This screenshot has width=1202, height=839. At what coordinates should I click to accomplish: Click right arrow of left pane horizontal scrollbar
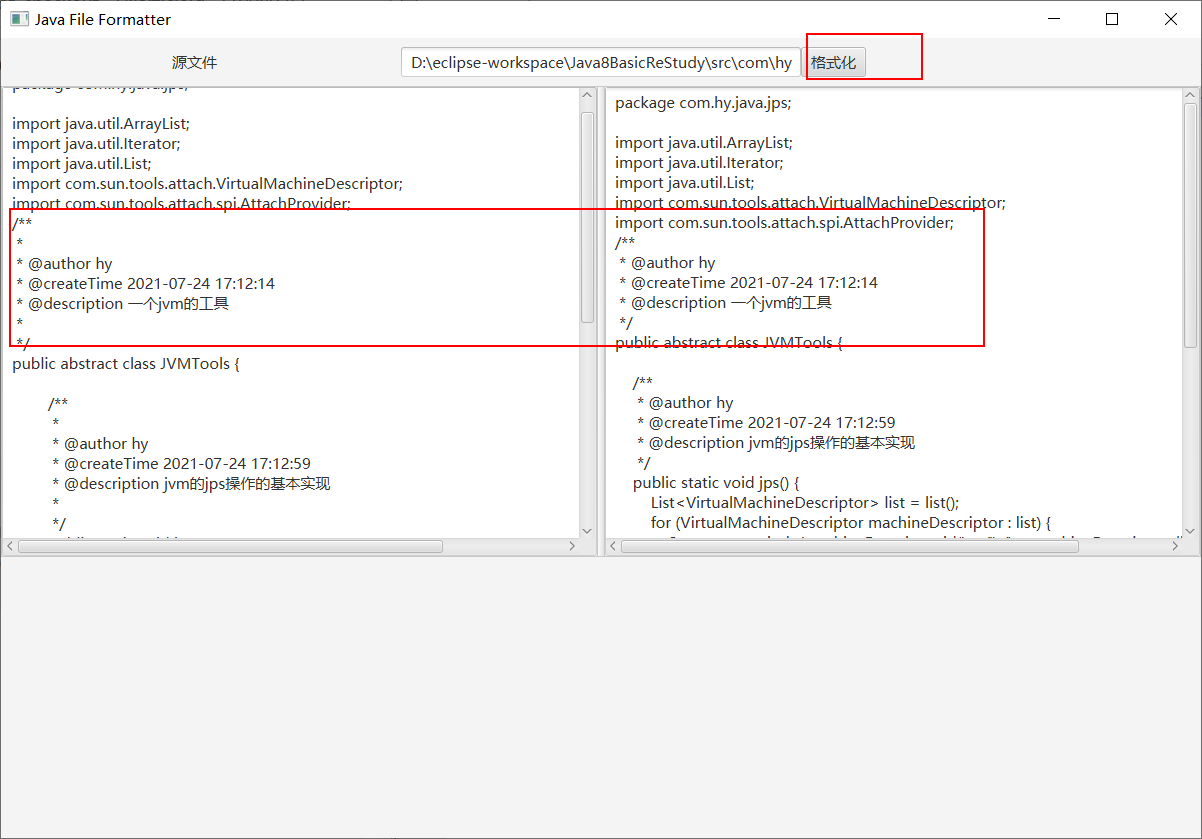[572, 546]
